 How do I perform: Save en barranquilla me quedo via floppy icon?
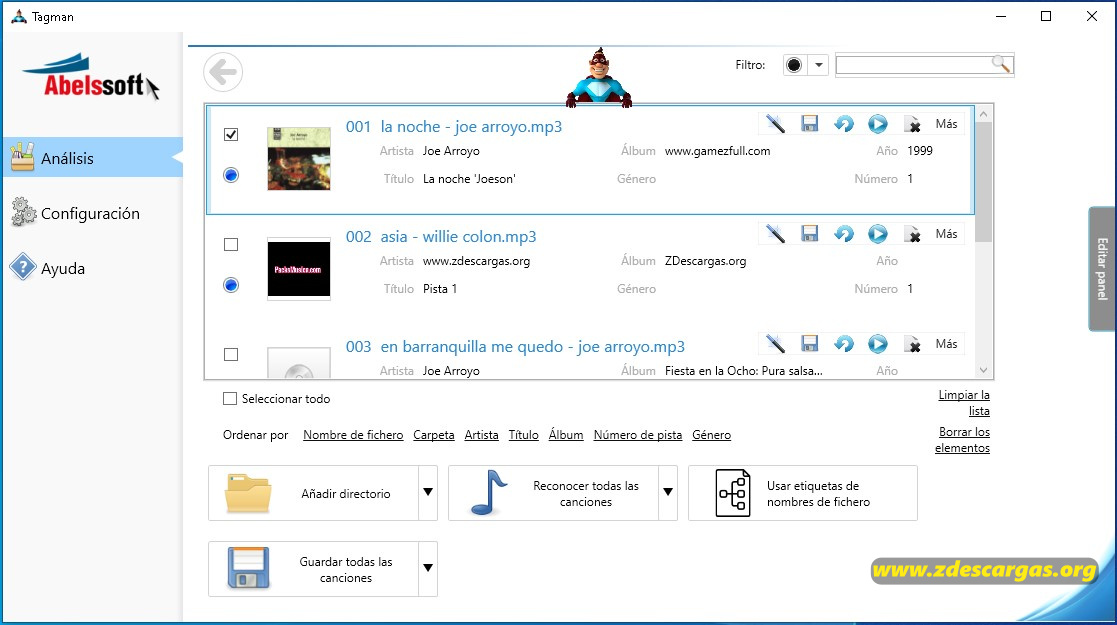pos(809,344)
